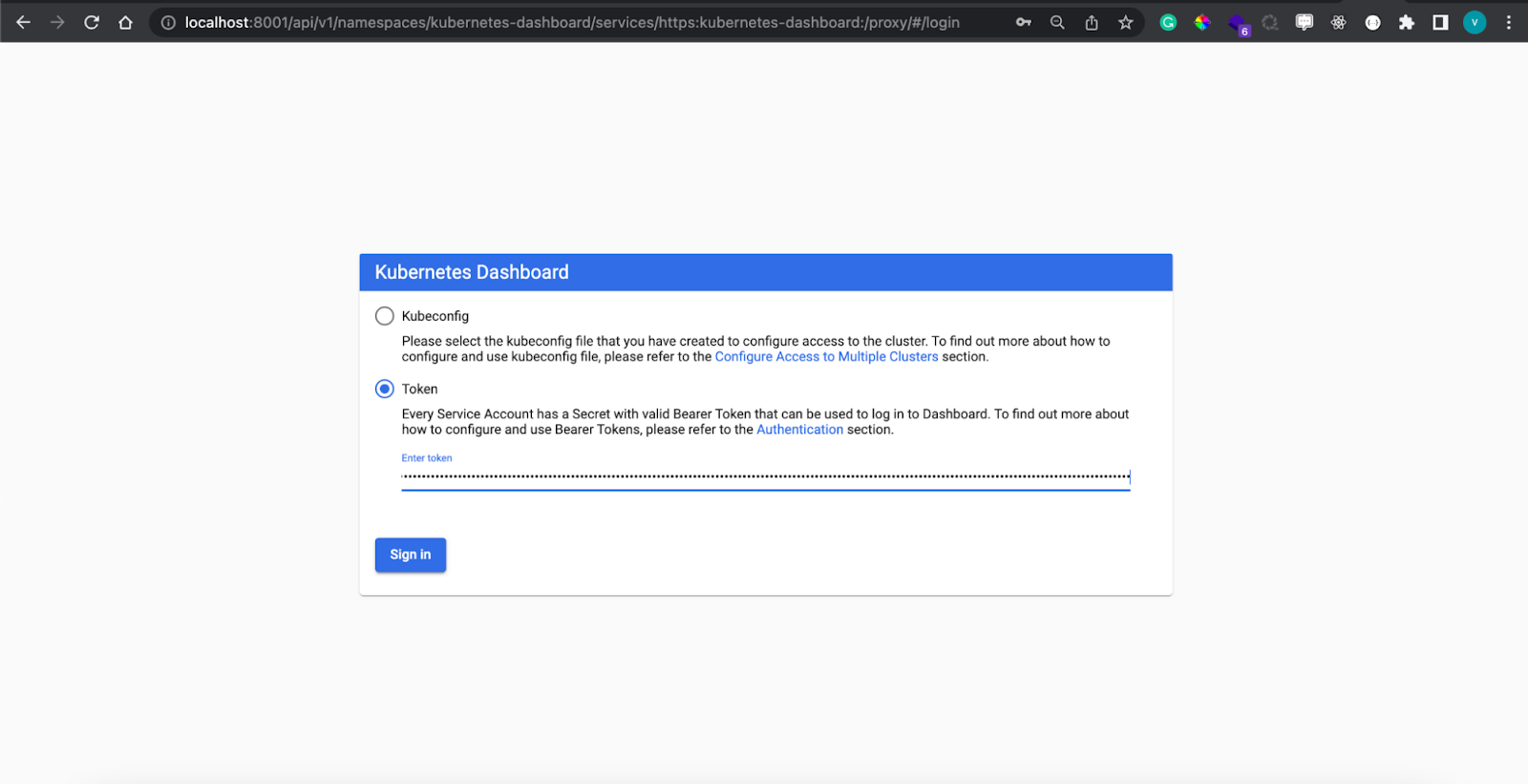Click the Kubeconfig option label text
This screenshot has height=784, width=1528.
pyautogui.click(x=435, y=316)
